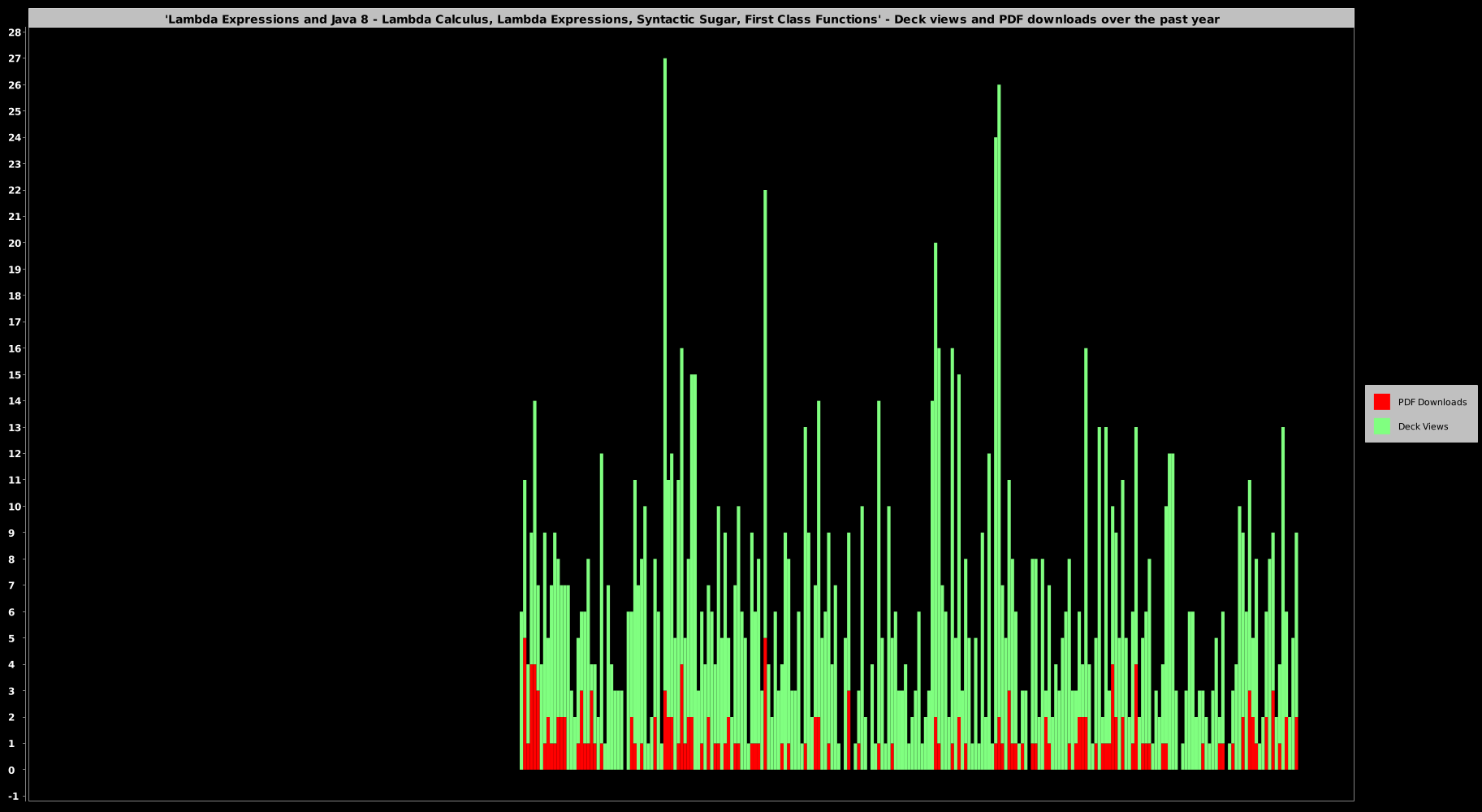
Task: Click y-axis label 0
Action: (x=11, y=770)
